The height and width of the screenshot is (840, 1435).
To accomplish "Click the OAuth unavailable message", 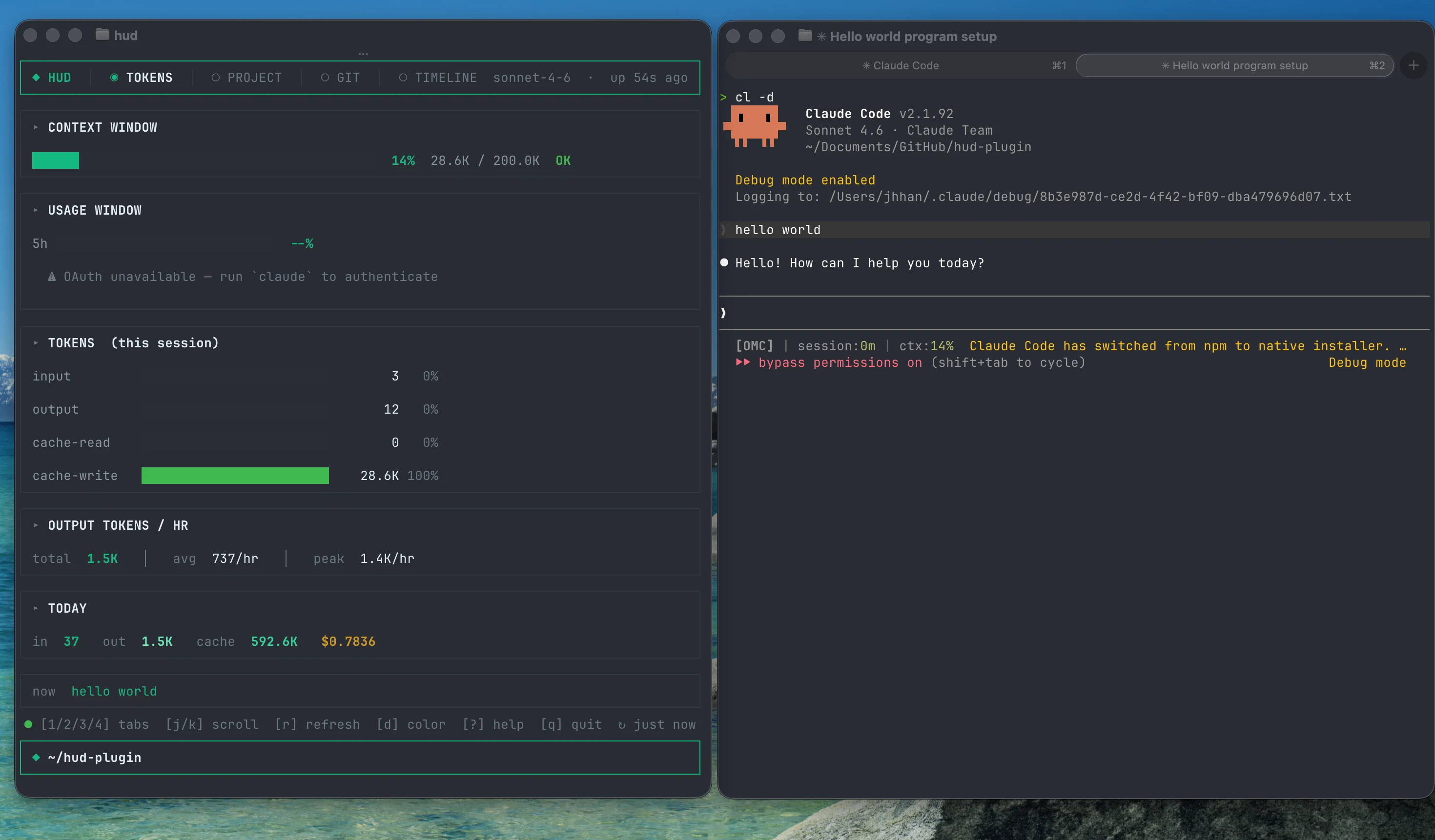I will click(x=250, y=277).
